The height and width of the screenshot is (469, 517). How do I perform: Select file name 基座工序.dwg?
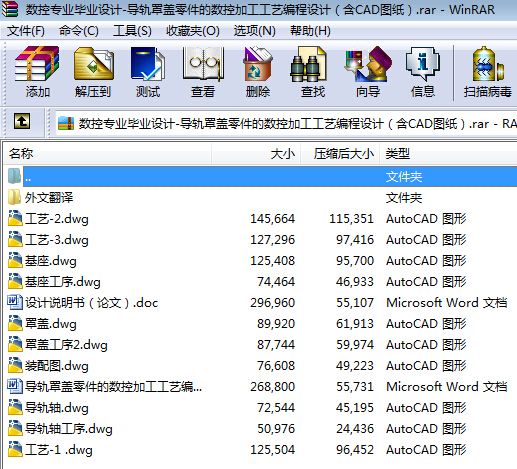[63, 282]
